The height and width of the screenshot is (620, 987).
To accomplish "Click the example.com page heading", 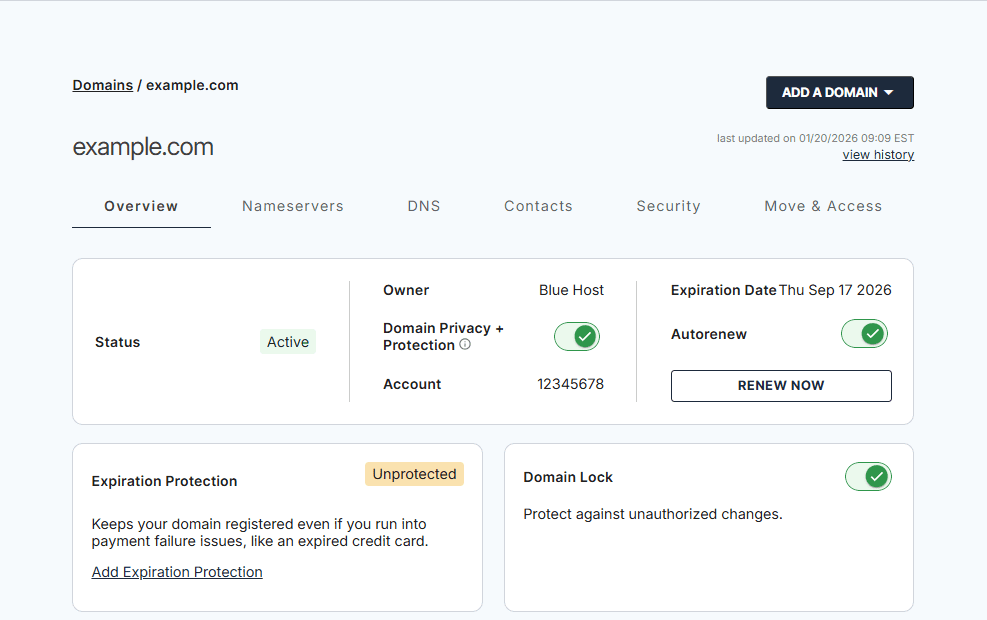I will pyautogui.click(x=143, y=147).
